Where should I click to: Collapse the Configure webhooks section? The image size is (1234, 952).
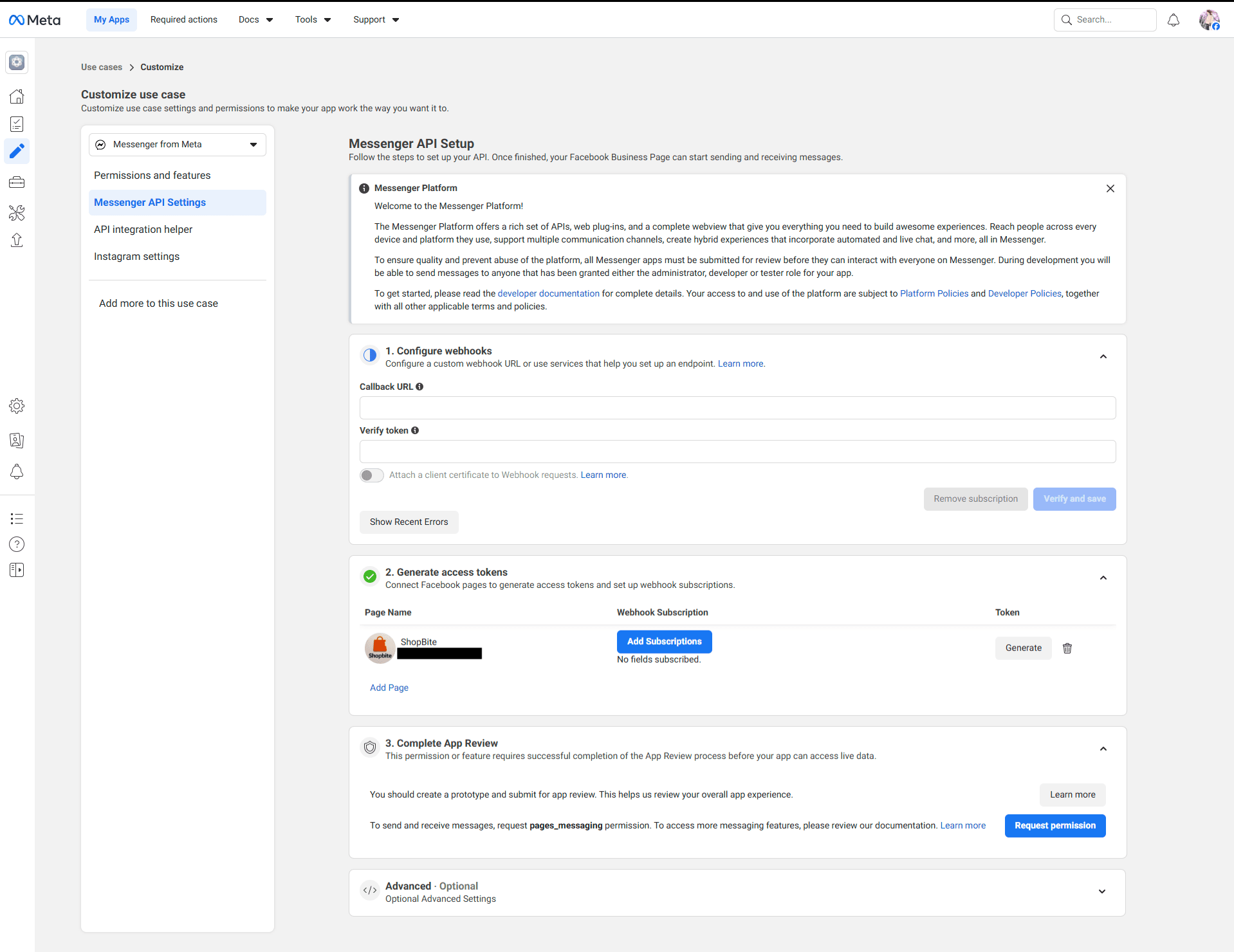[x=1103, y=356]
